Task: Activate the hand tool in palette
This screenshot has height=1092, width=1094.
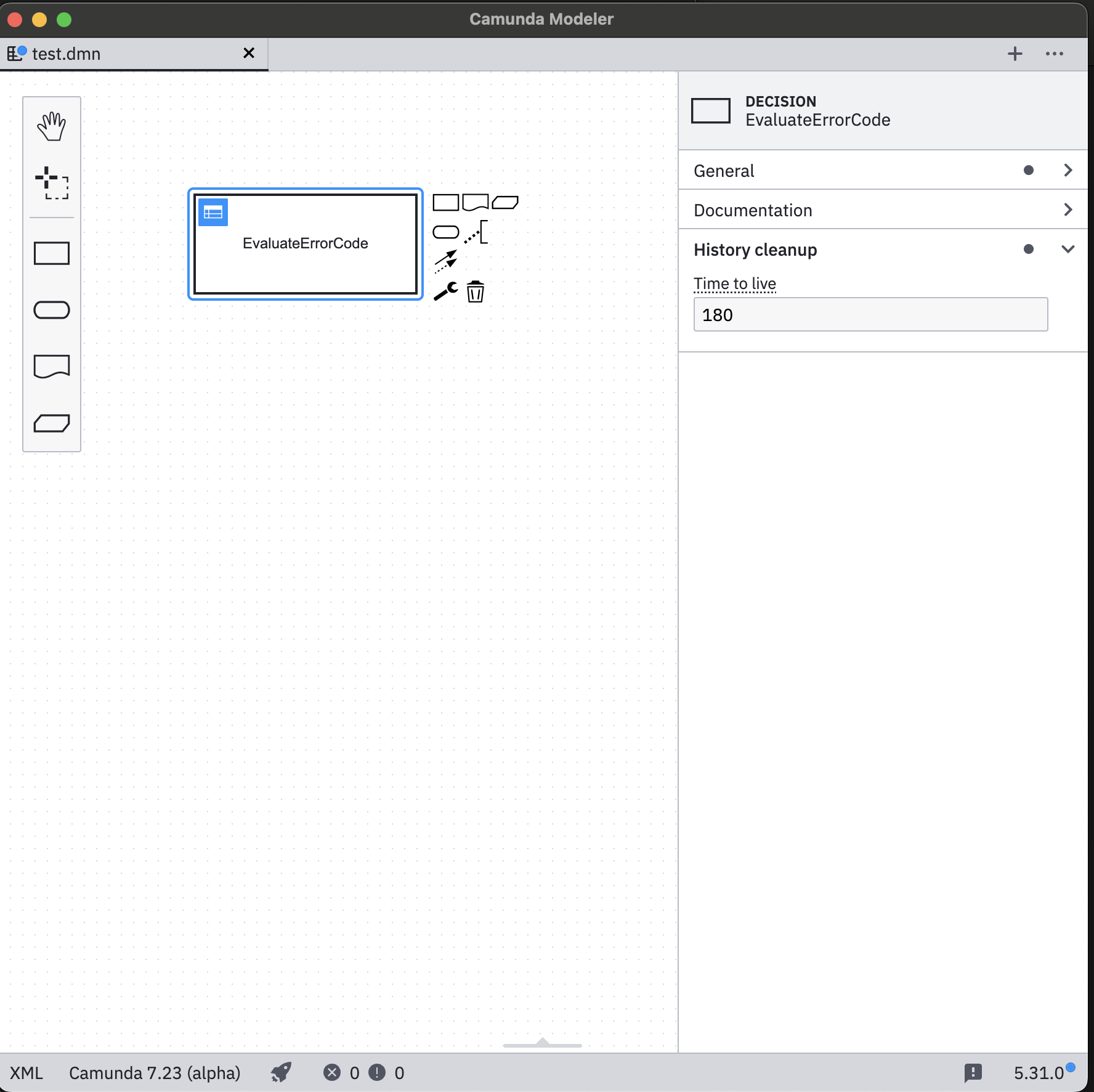Action: tap(51, 126)
